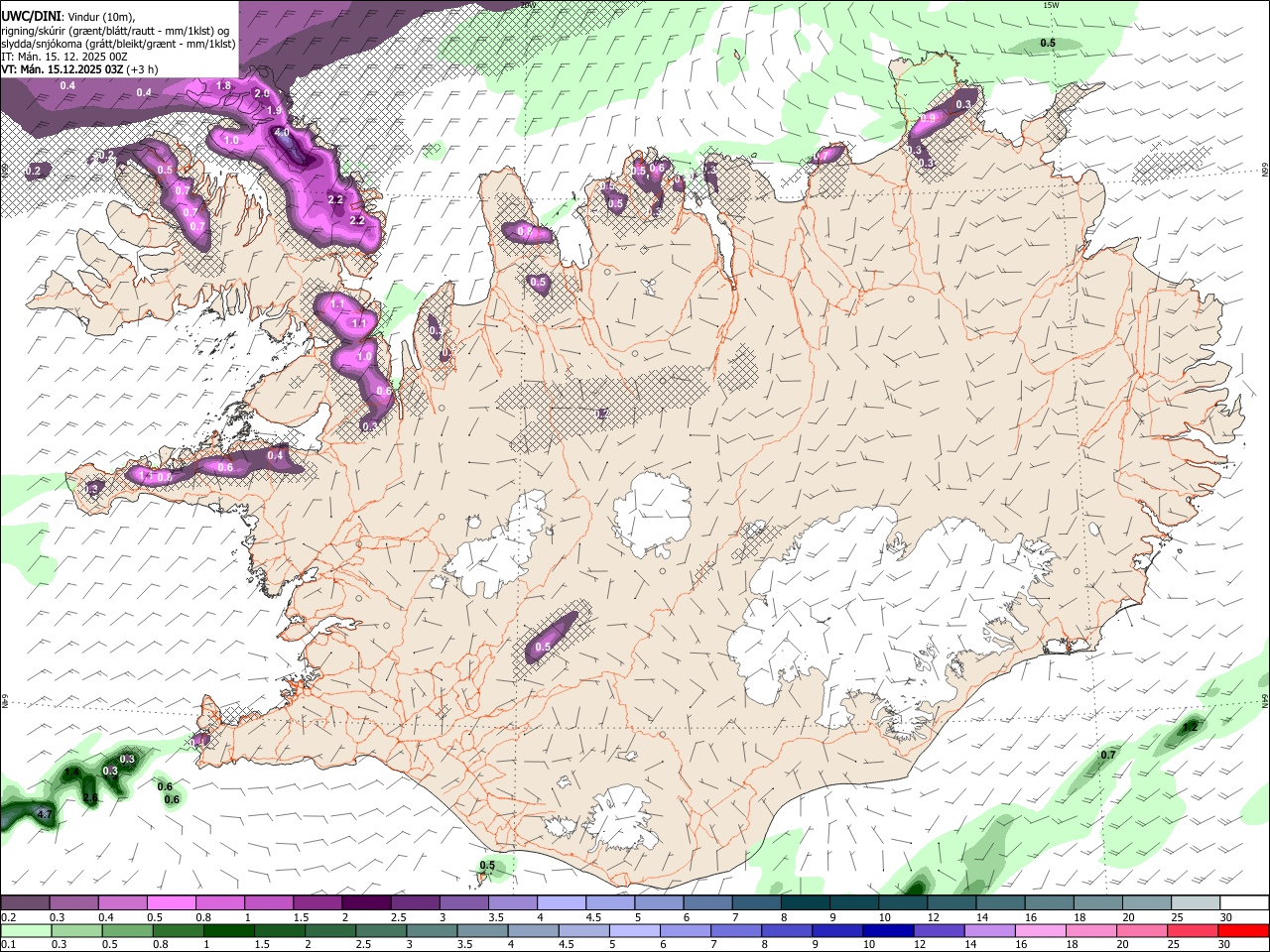
Task: Choose snow legend swatch labeled 7
Action: (755, 903)
